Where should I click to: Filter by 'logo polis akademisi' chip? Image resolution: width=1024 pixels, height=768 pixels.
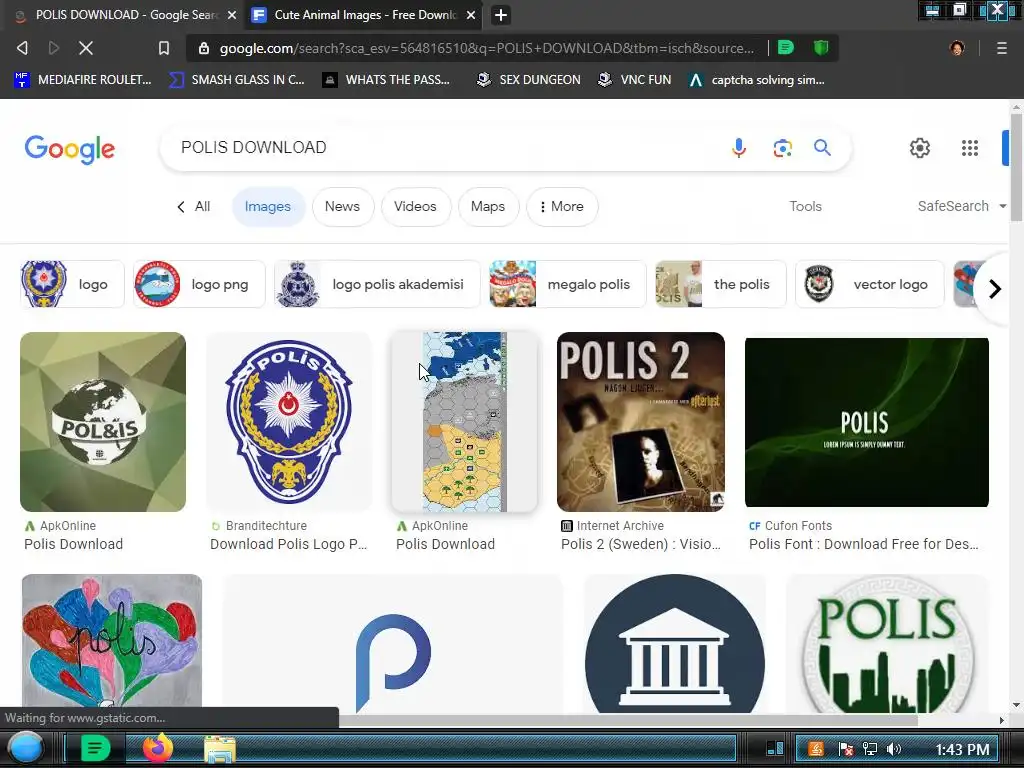point(377,284)
